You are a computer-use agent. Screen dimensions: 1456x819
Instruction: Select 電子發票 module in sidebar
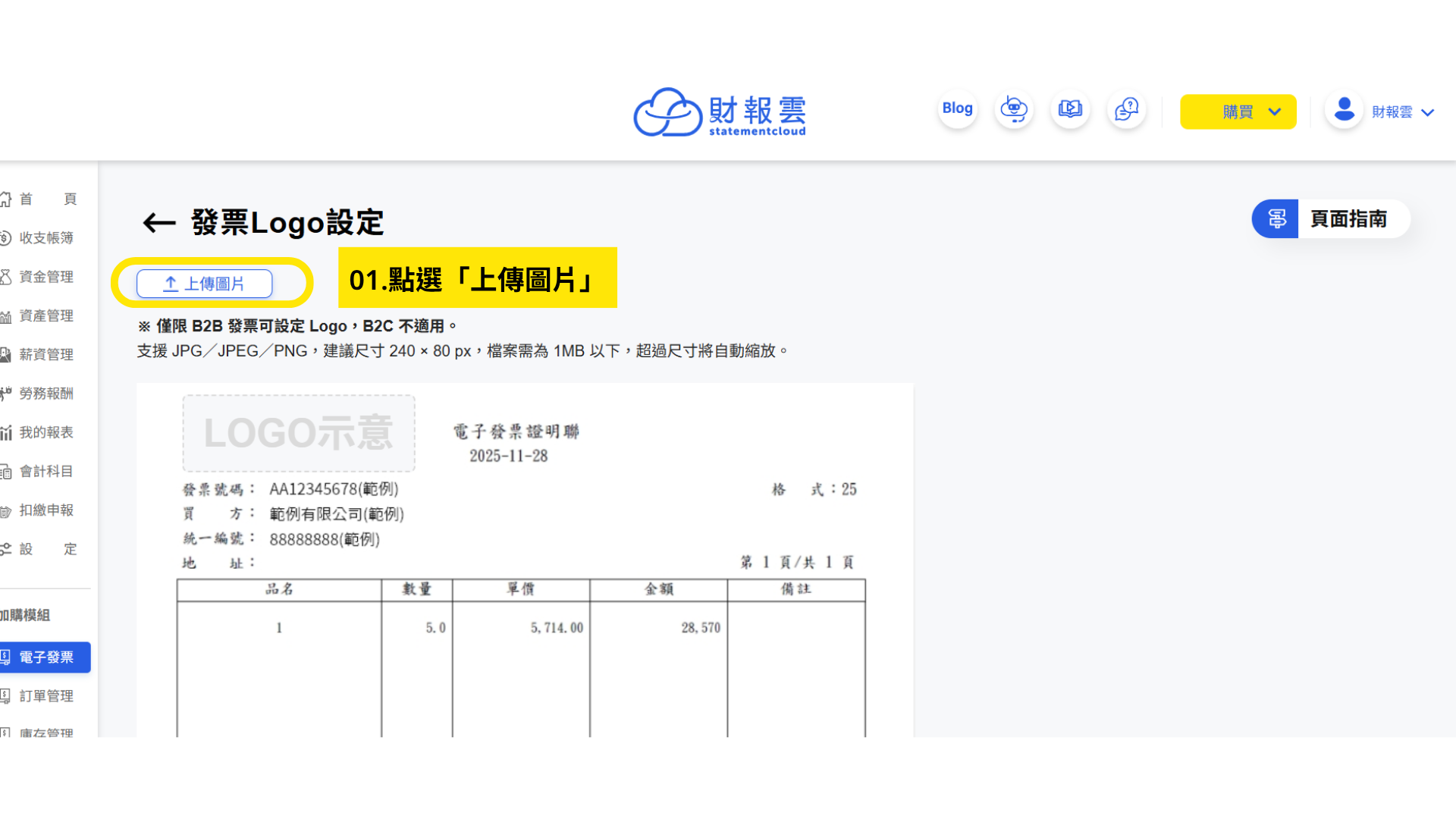click(45, 657)
